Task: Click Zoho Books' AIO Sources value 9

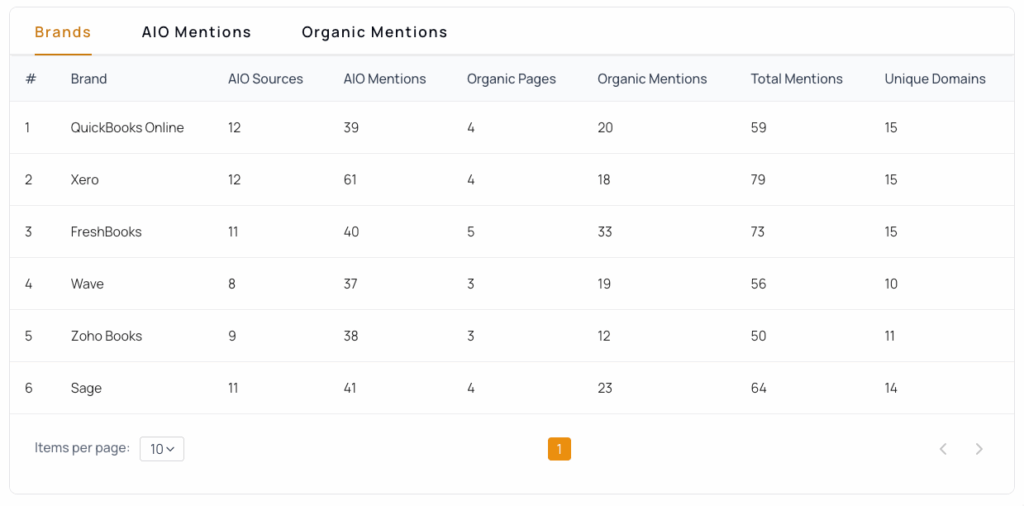Action: coord(232,336)
